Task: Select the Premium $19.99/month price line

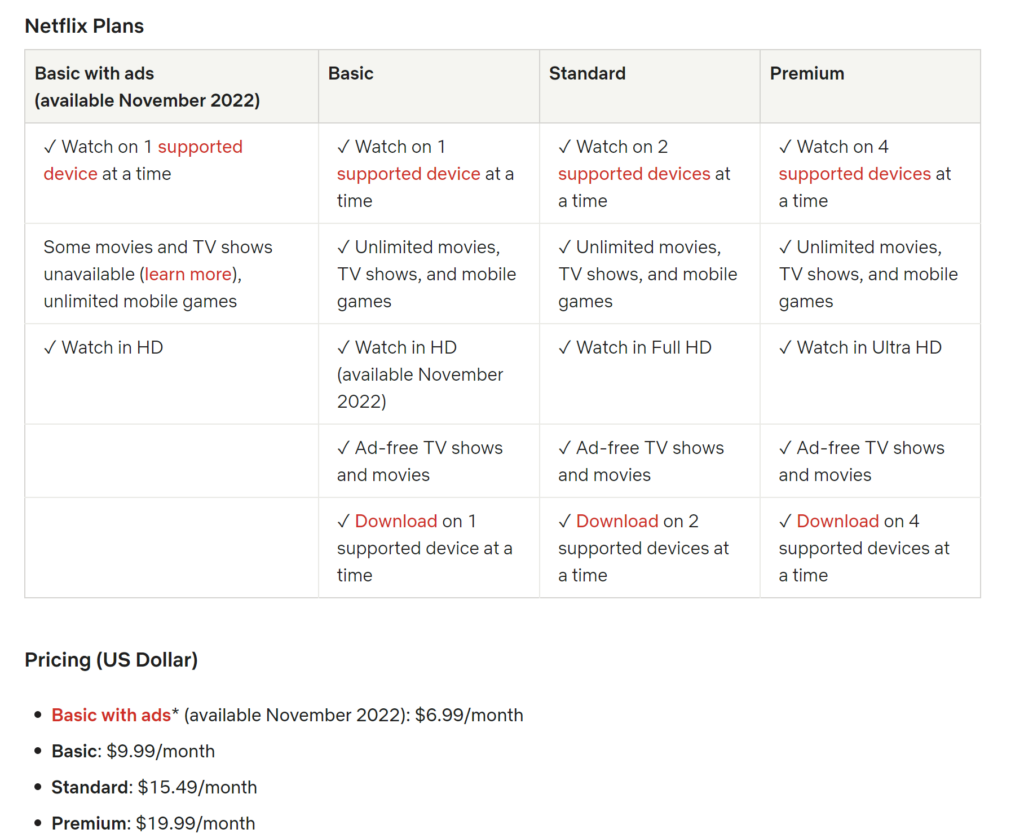Action: click(153, 824)
